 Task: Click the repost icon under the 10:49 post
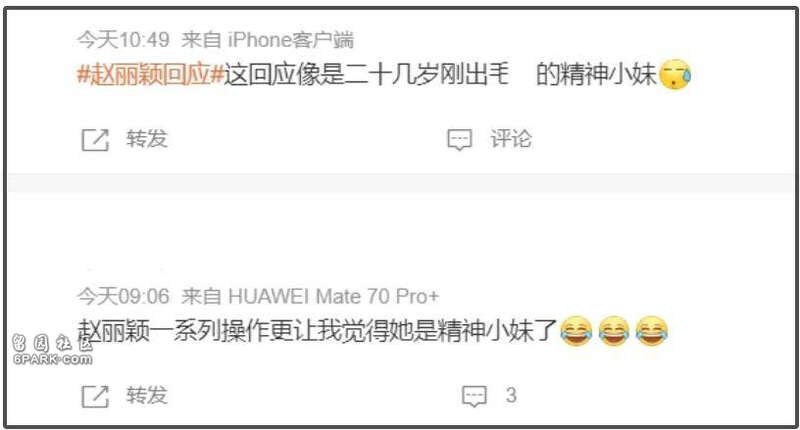click(x=95, y=140)
